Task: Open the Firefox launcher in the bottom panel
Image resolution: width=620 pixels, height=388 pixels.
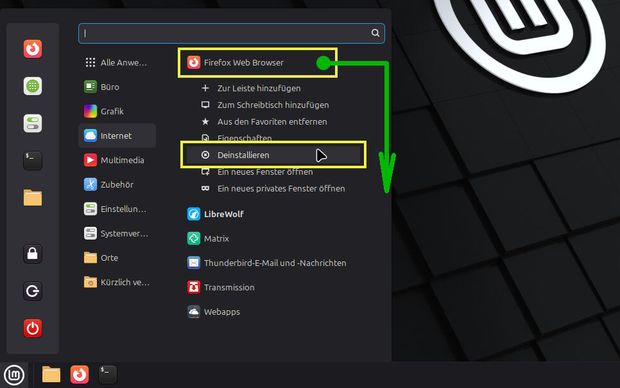Action: click(79, 374)
